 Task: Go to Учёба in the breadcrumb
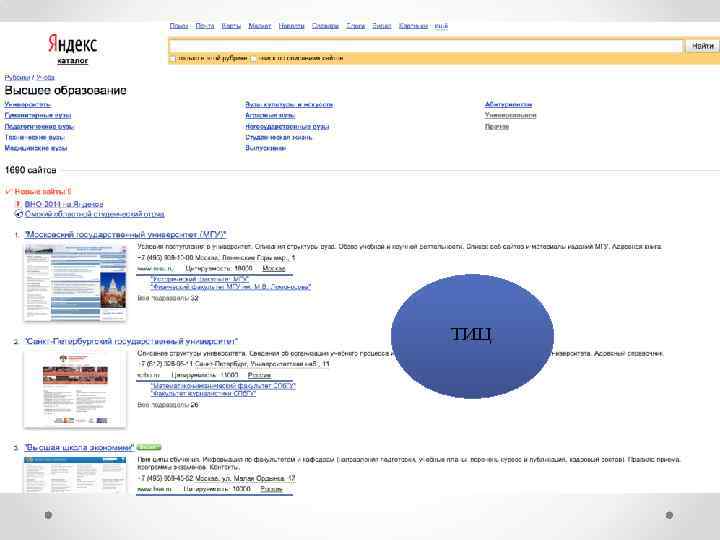pyautogui.click(x=45, y=77)
